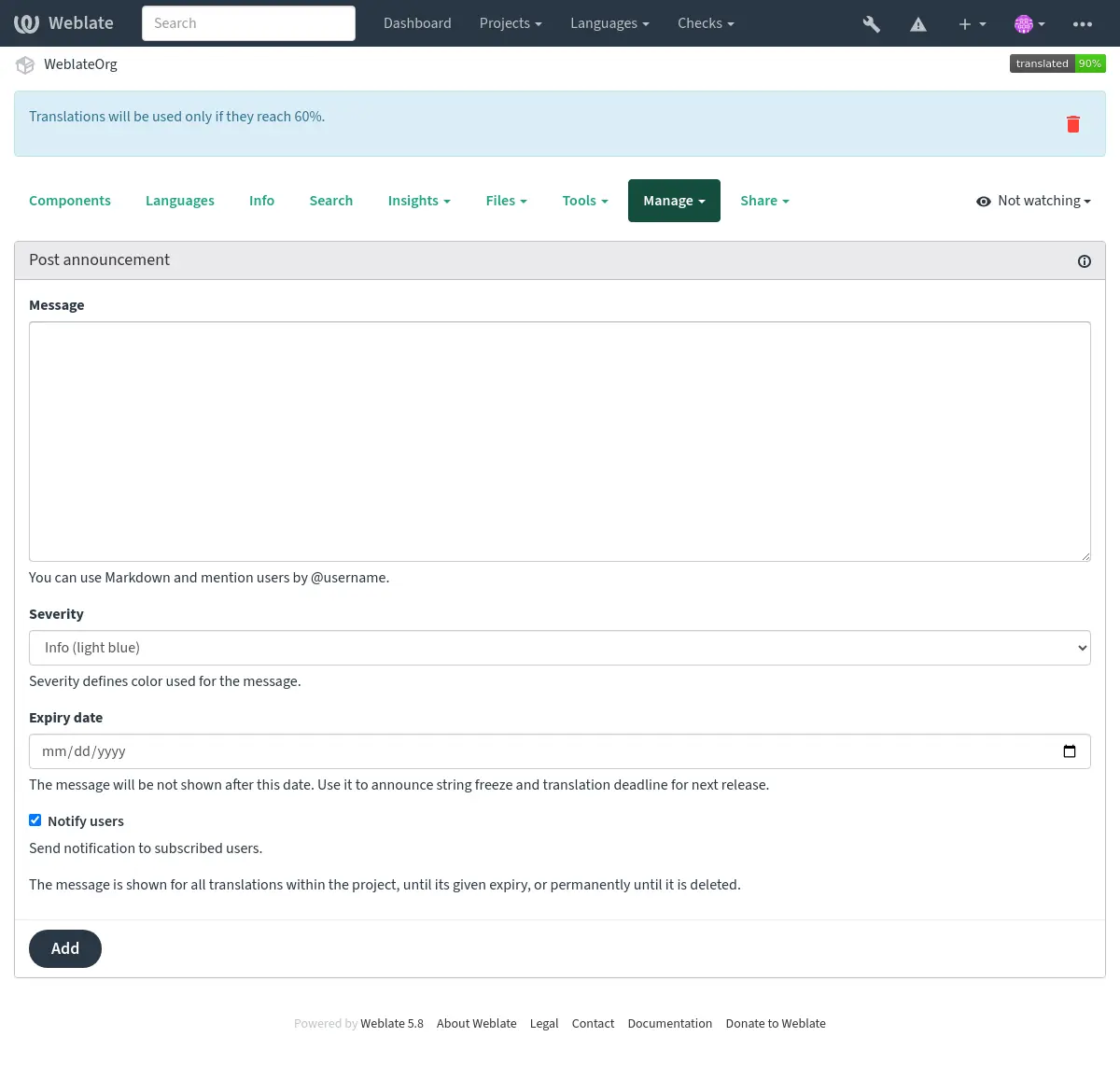Image resolution: width=1120 pixels, height=1079 pixels.
Task: Switch to the project Search tab
Action: (331, 201)
